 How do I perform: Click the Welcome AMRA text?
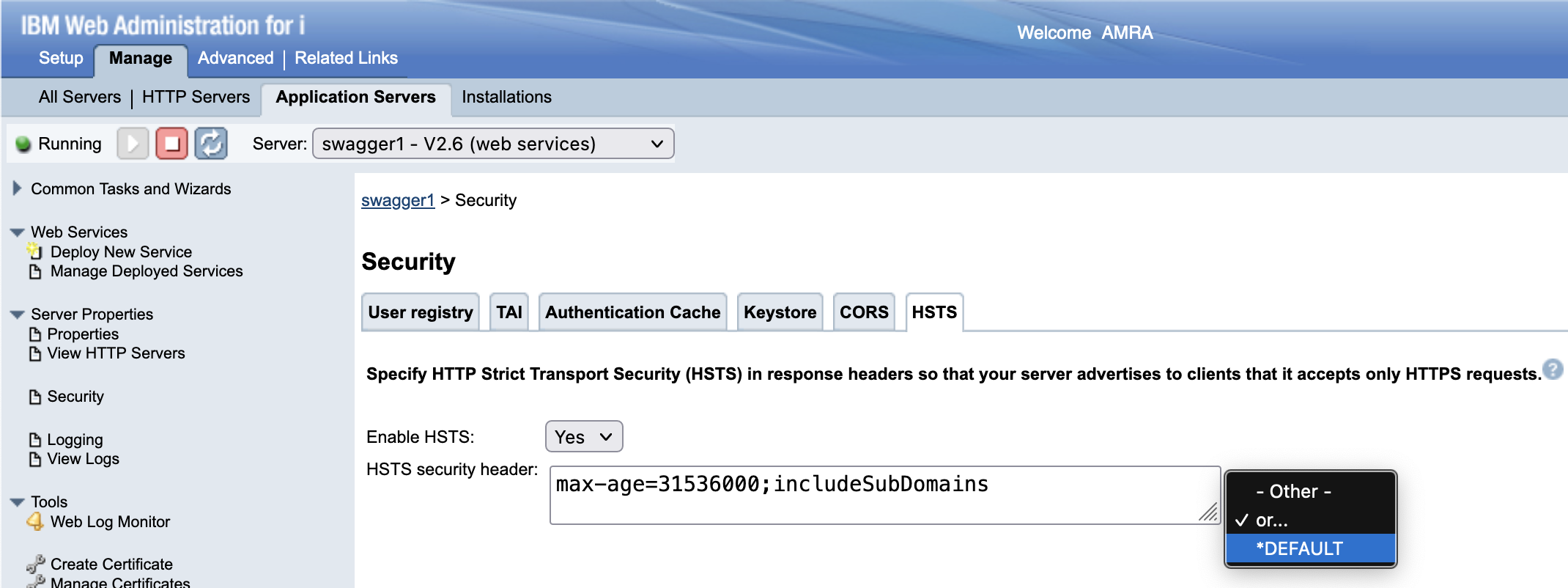click(x=1084, y=33)
